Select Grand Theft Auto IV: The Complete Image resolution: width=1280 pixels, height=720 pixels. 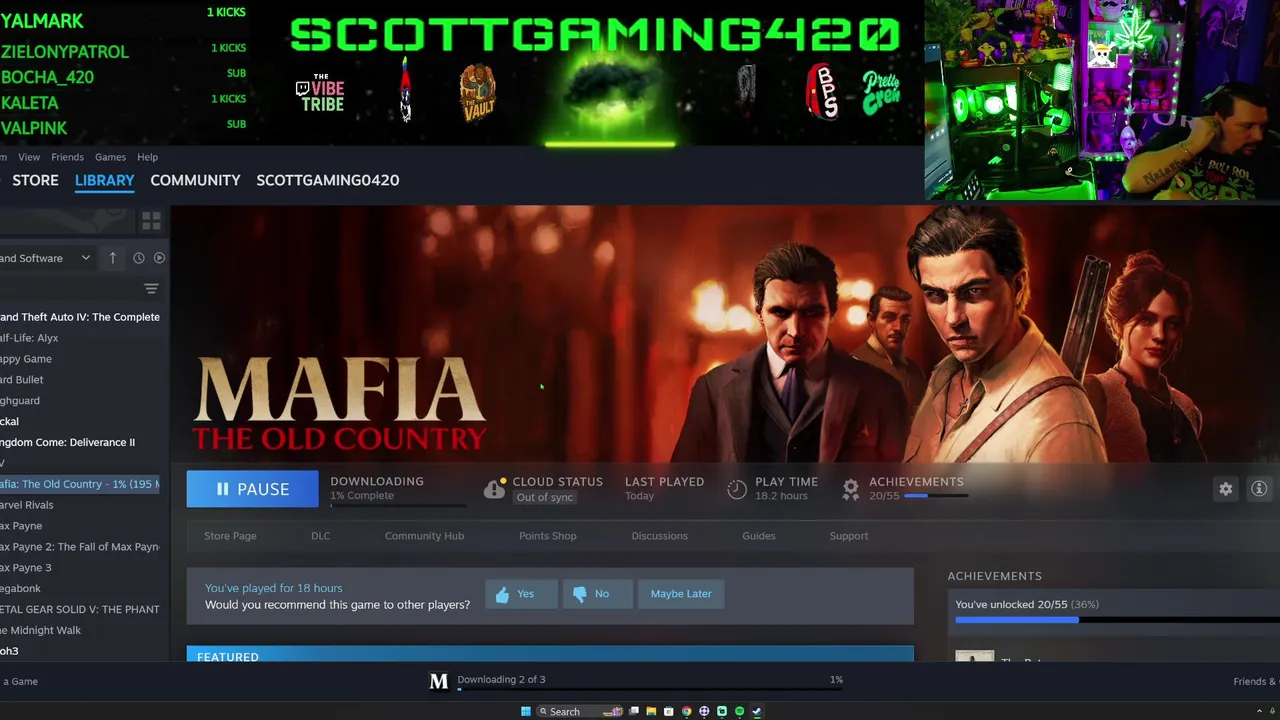[82, 317]
